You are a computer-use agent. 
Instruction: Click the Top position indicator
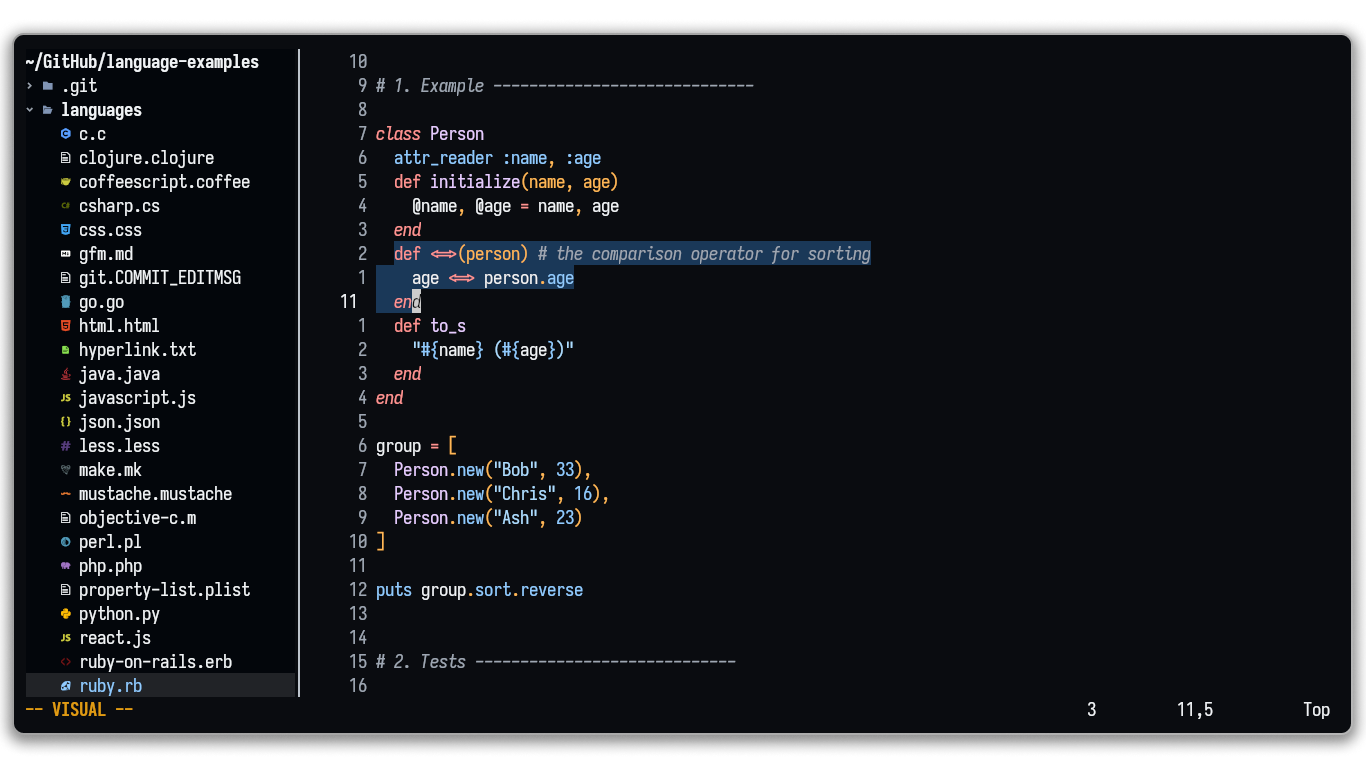tap(1316, 709)
